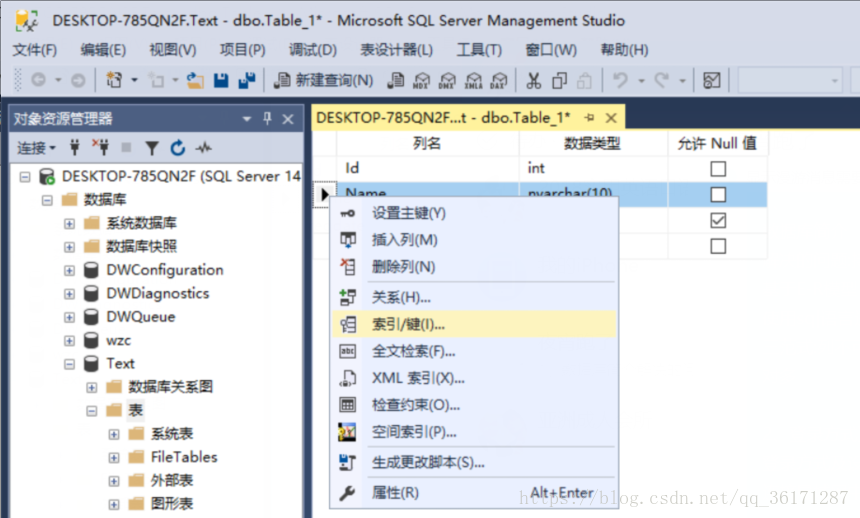
Task: Click the Save All icon
Action: tap(247, 81)
